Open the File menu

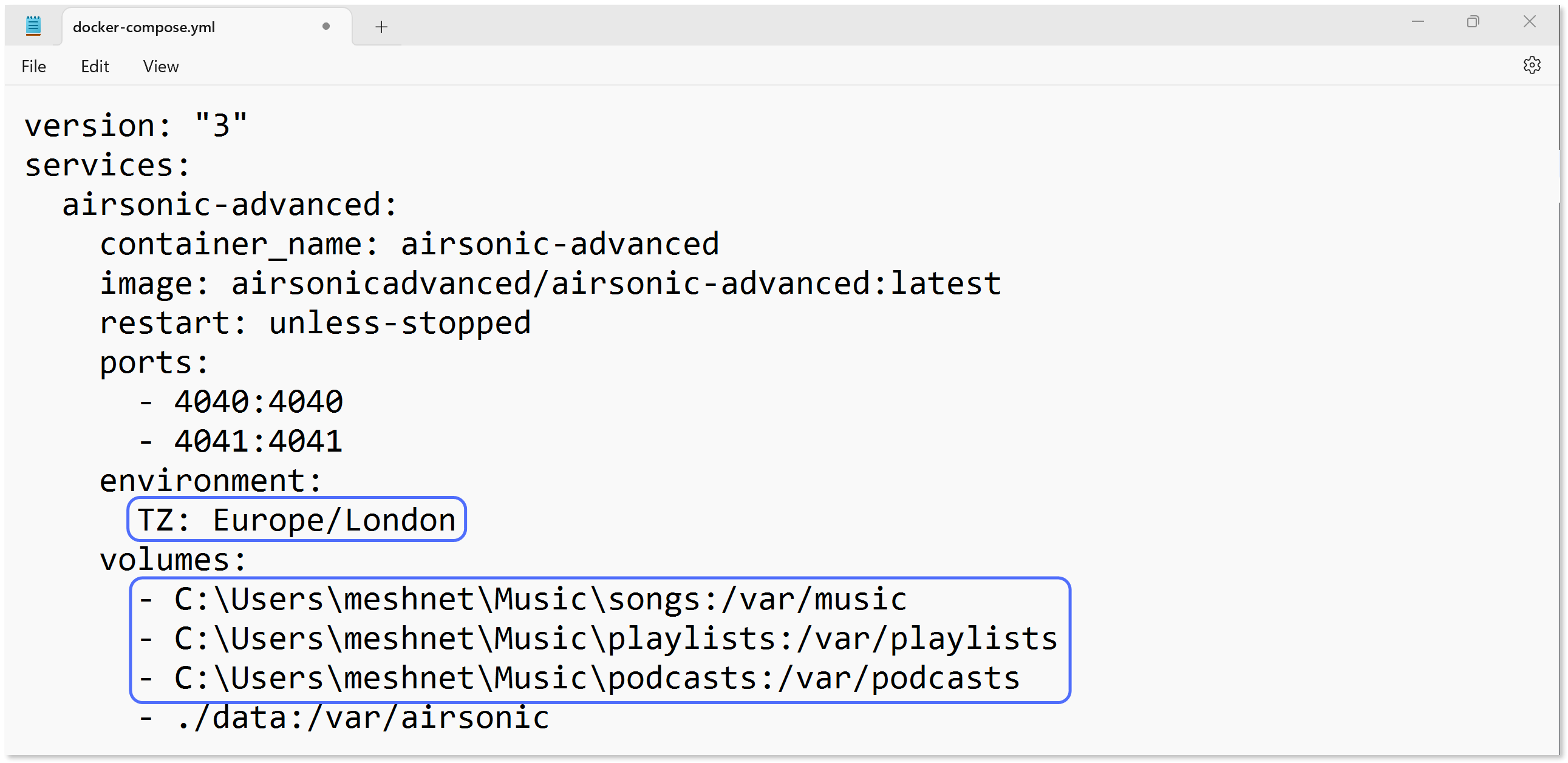33,66
